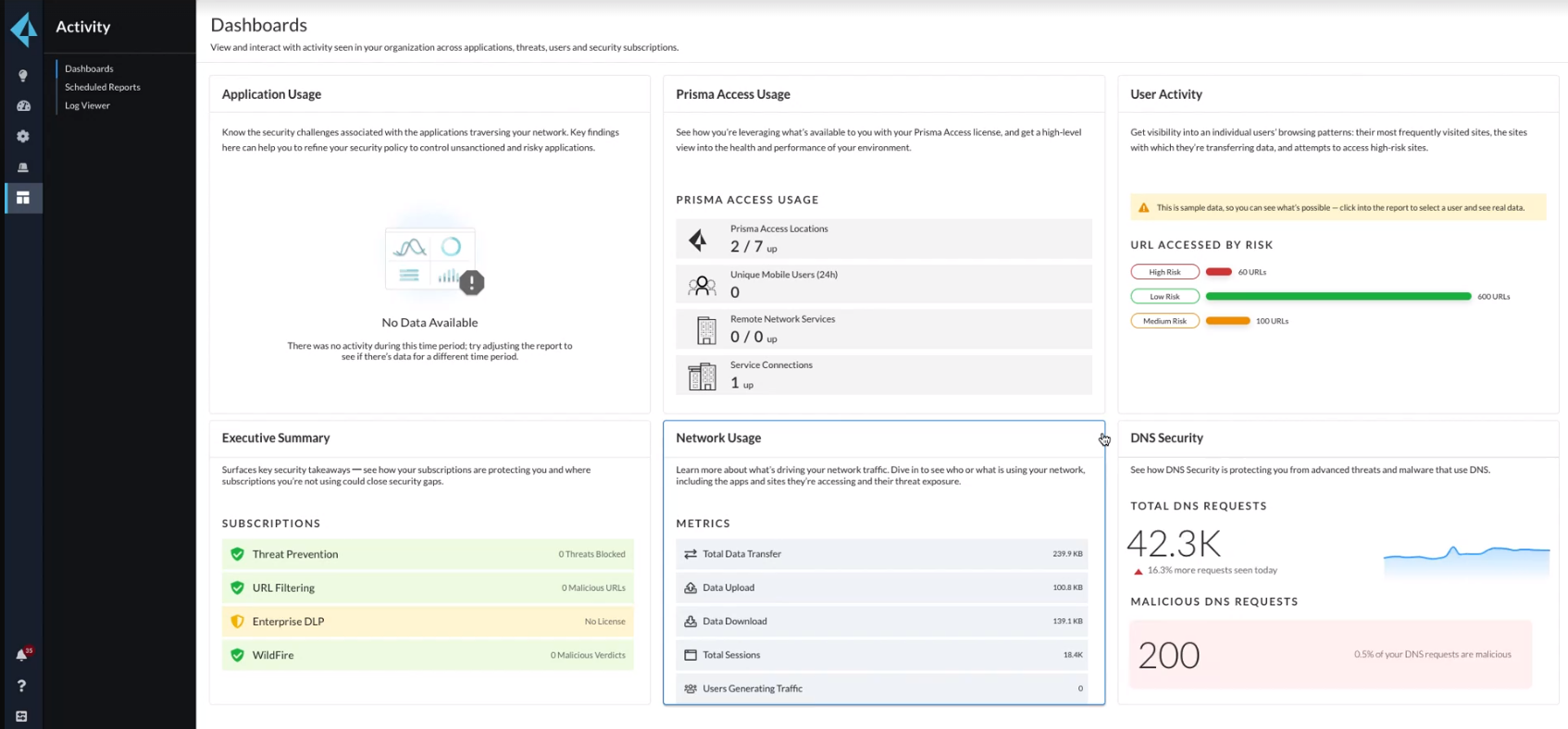Open the Log Viewer menu item
Screen dimensions: 1568x729
(87, 105)
